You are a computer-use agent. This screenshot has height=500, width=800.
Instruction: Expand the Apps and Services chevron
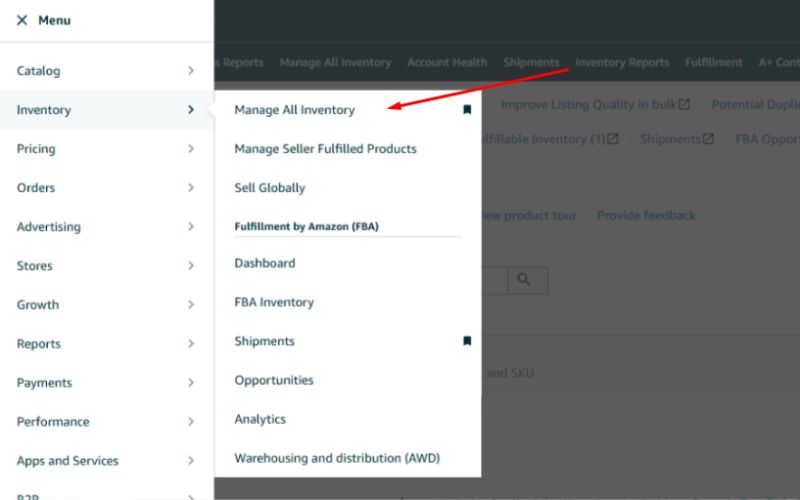coord(191,461)
